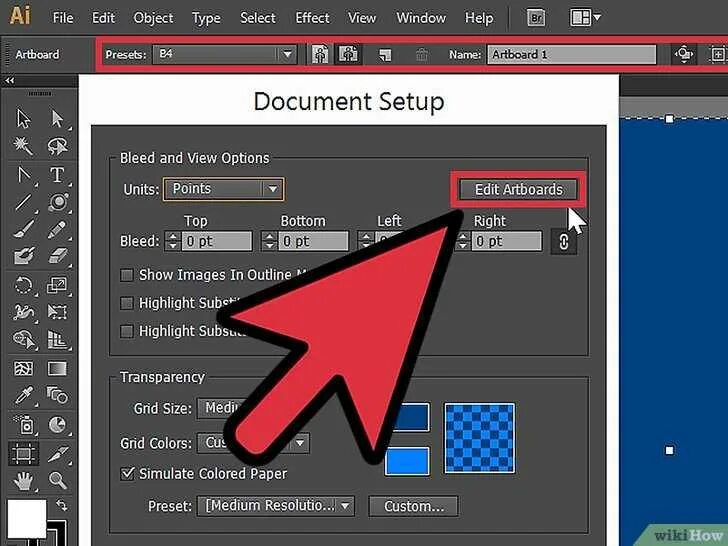728x546 pixels.
Task: Toggle the bleed link chain icon
Action: [x=564, y=241]
